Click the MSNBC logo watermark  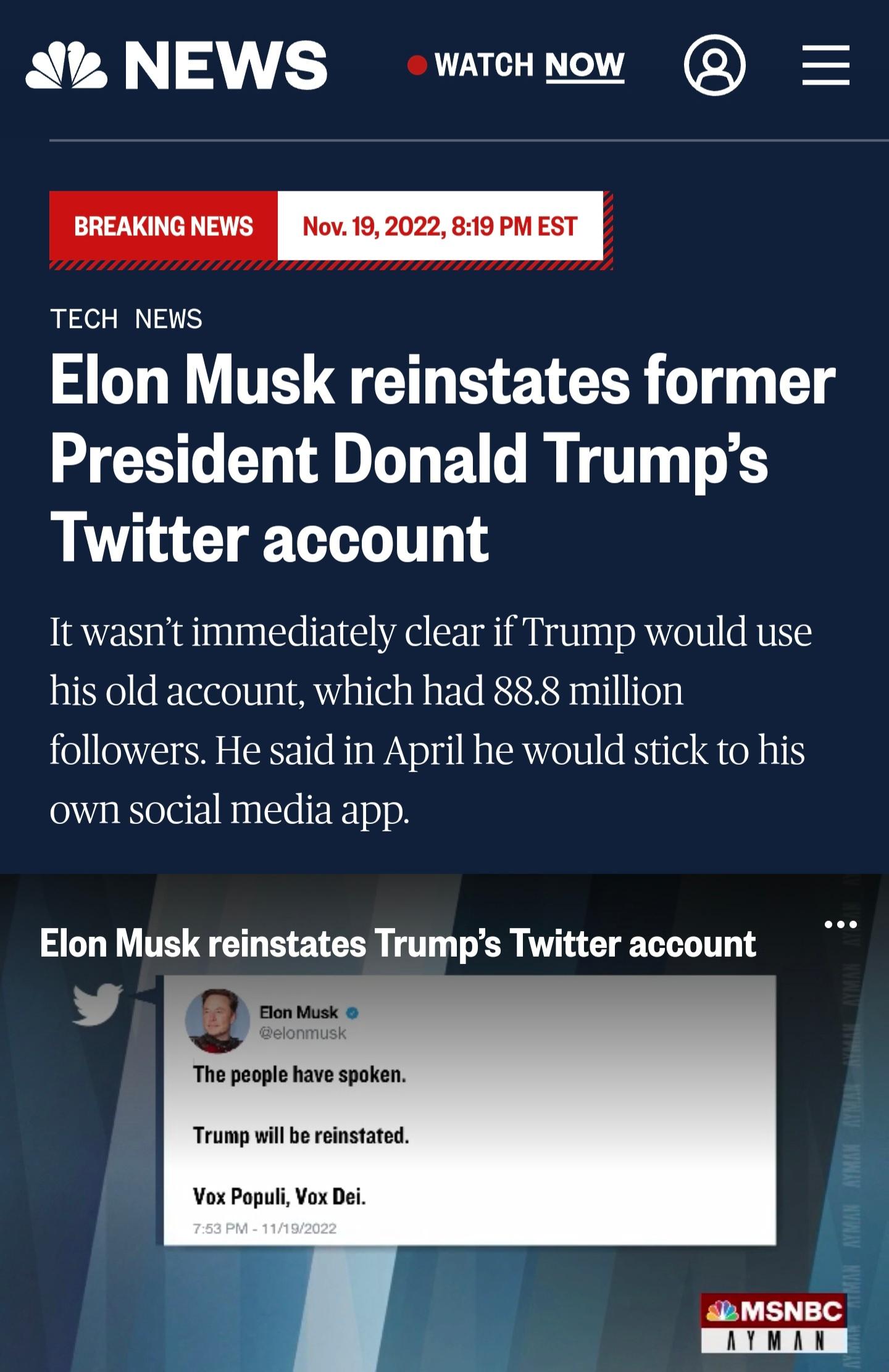click(774, 1311)
